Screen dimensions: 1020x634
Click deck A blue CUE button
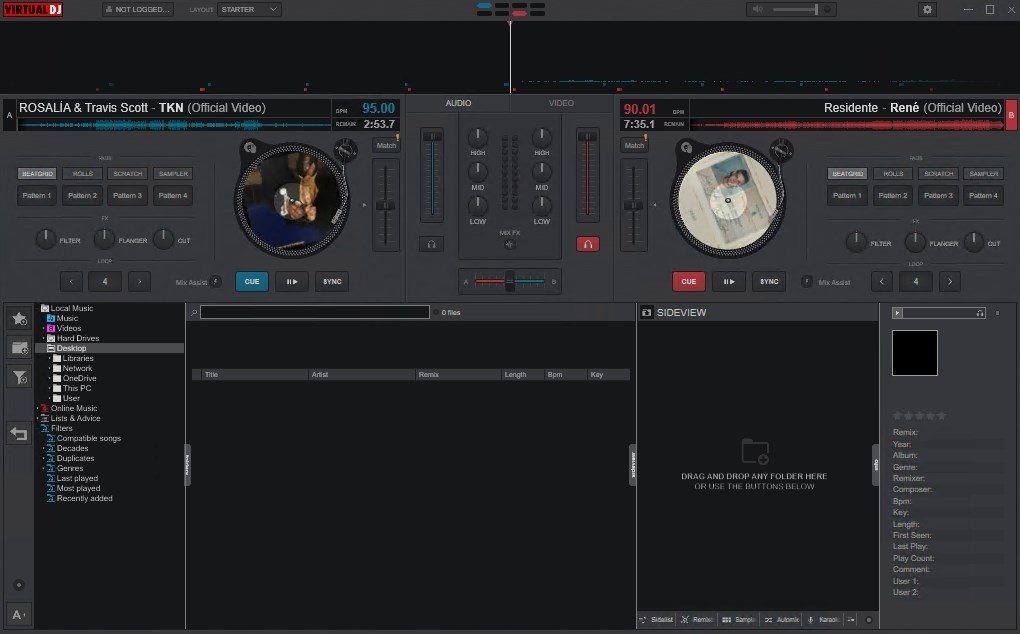[252, 282]
